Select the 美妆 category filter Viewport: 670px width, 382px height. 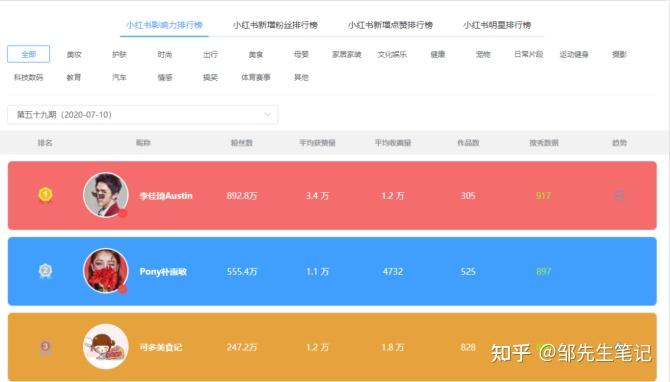(74, 54)
